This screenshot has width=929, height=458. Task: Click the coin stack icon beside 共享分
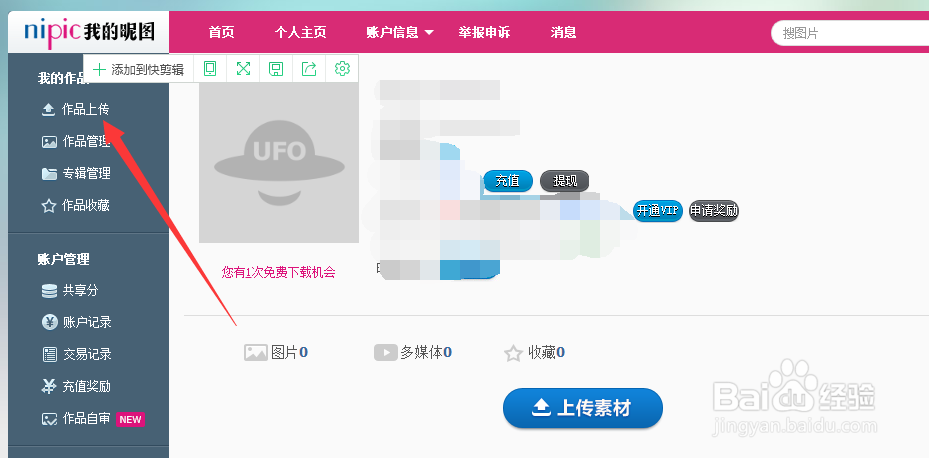(48, 291)
